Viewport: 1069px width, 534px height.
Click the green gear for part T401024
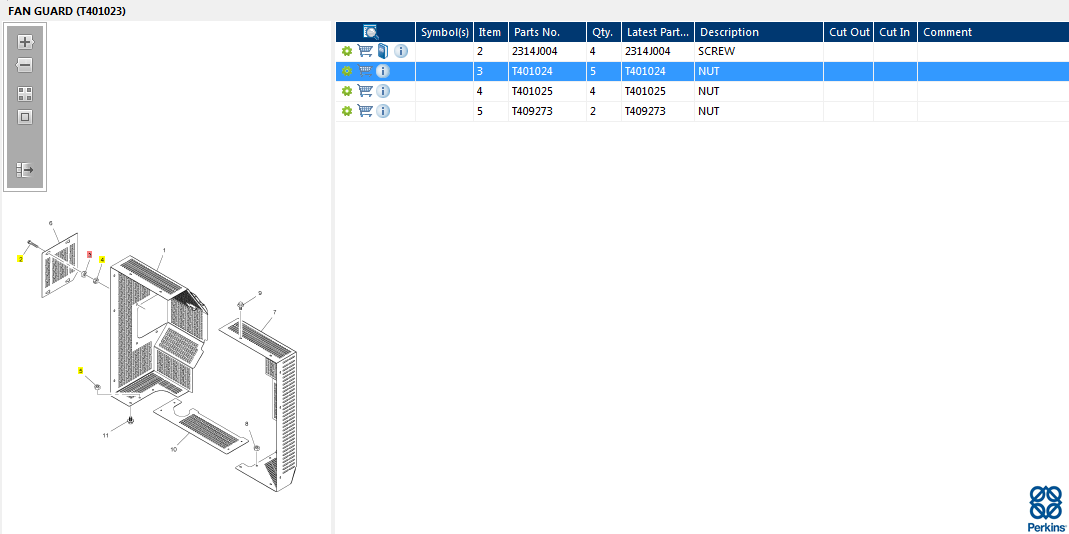point(347,71)
